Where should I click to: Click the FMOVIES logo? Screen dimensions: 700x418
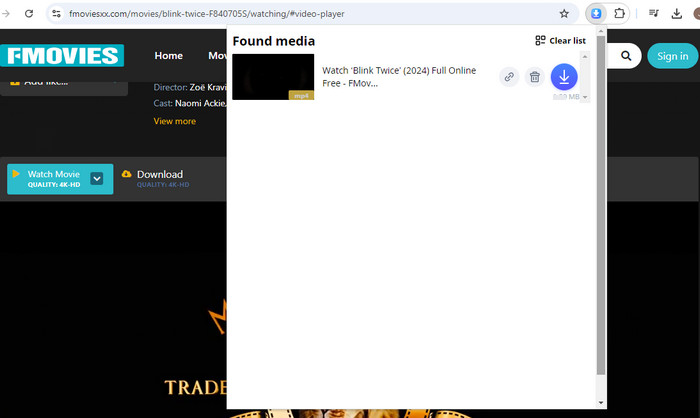(62, 55)
